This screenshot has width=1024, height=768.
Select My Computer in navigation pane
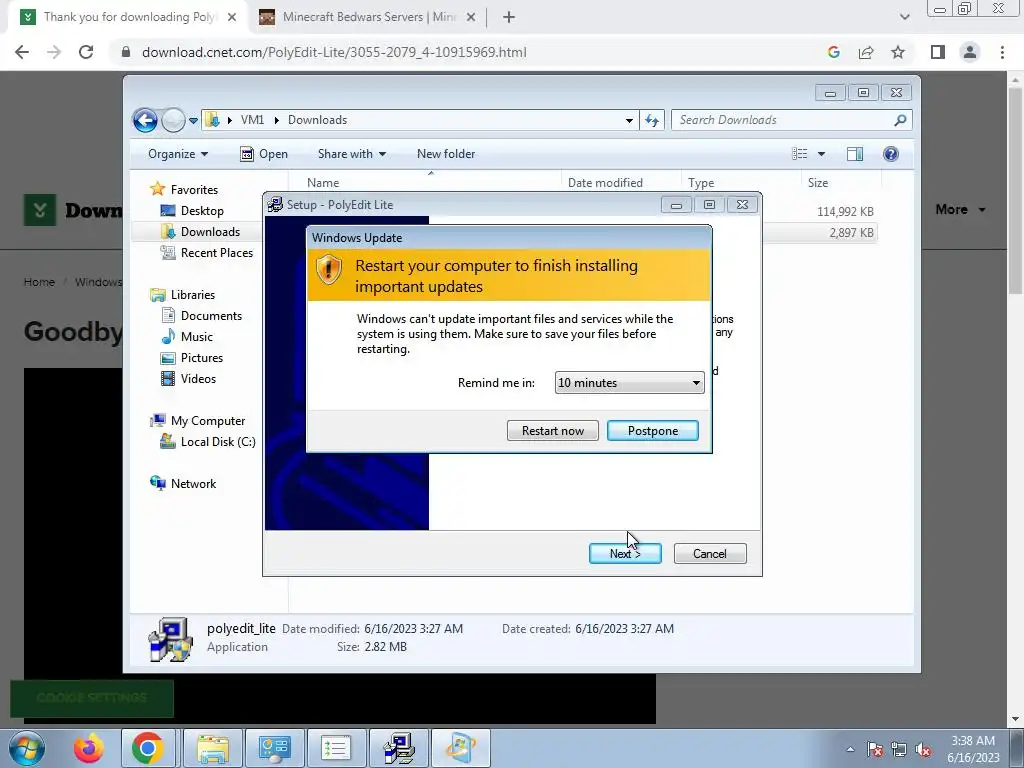(208, 421)
